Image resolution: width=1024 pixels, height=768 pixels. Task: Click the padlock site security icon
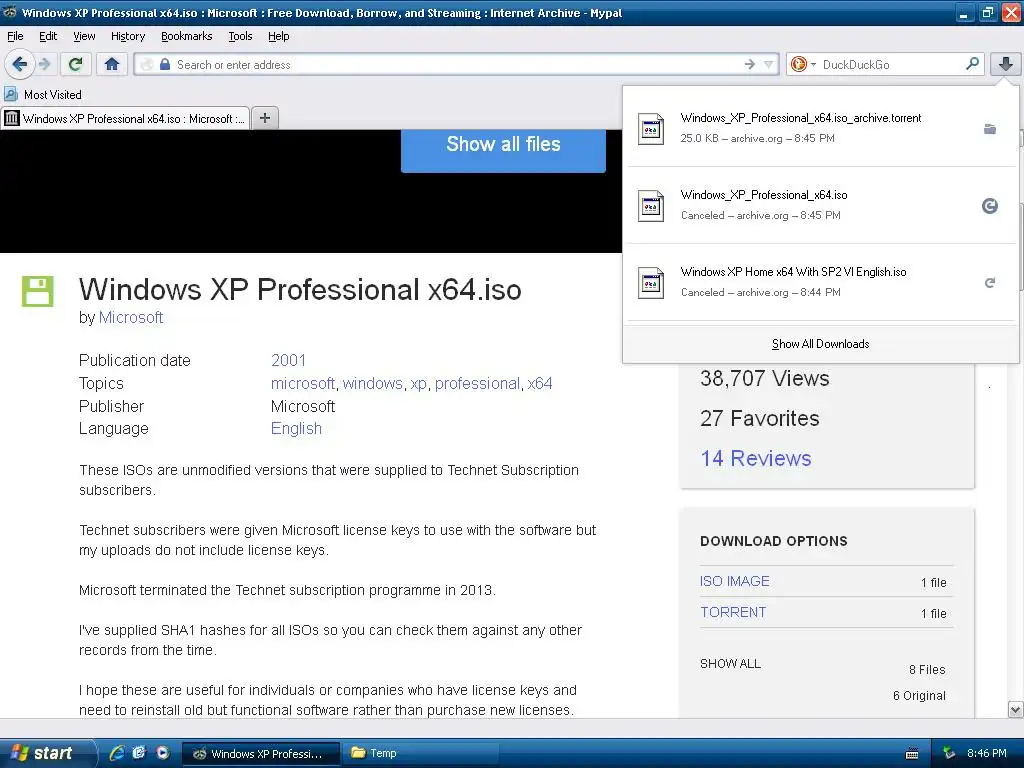[x=165, y=64]
